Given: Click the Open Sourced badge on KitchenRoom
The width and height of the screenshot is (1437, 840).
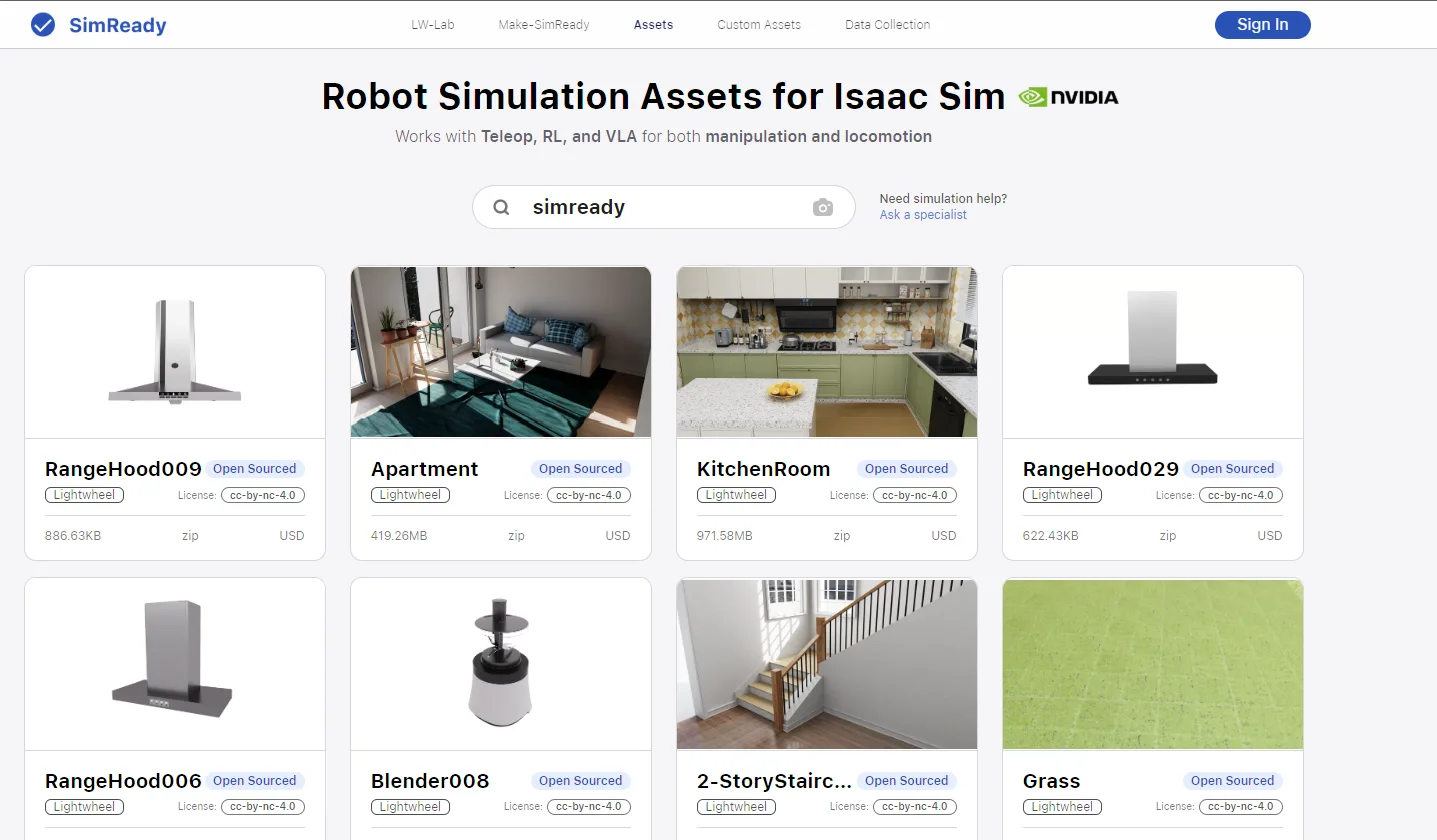Looking at the screenshot, I should coord(906,469).
